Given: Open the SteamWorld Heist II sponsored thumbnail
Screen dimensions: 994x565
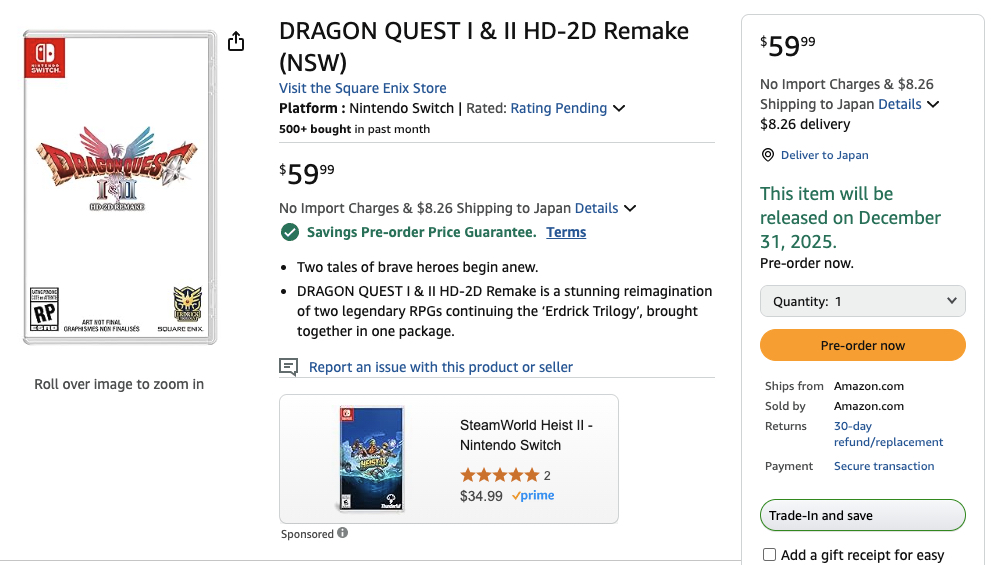Looking at the screenshot, I should point(371,459).
